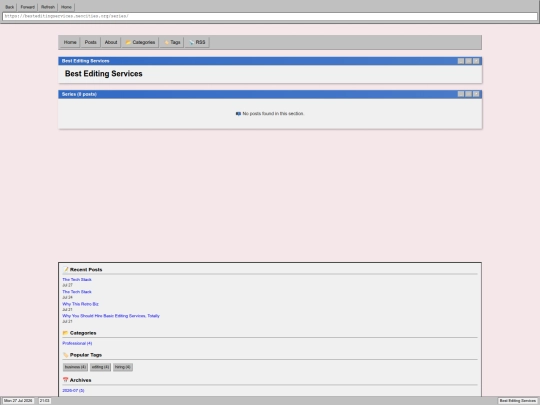The height and width of the screenshot is (405, 540).
Task: Select the editing (4) tag
Action: pyautogui.click(x=100, y=367)
